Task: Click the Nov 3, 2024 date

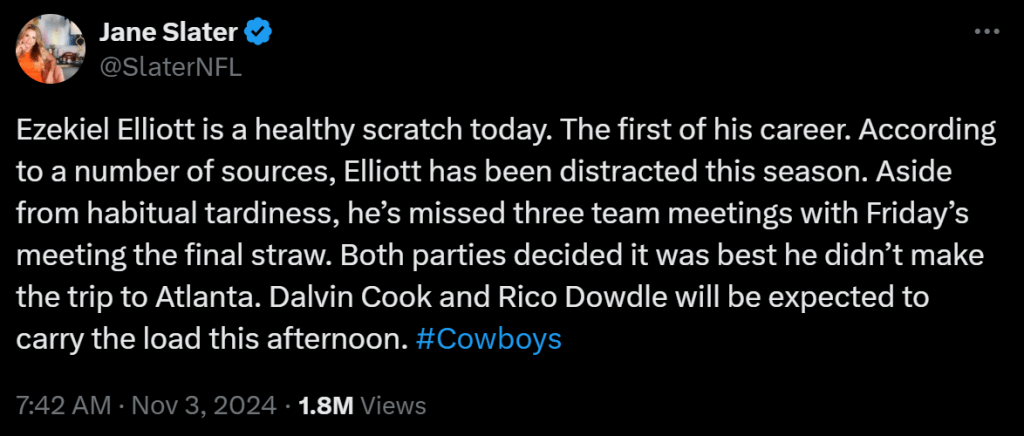Action: [206, 406]
